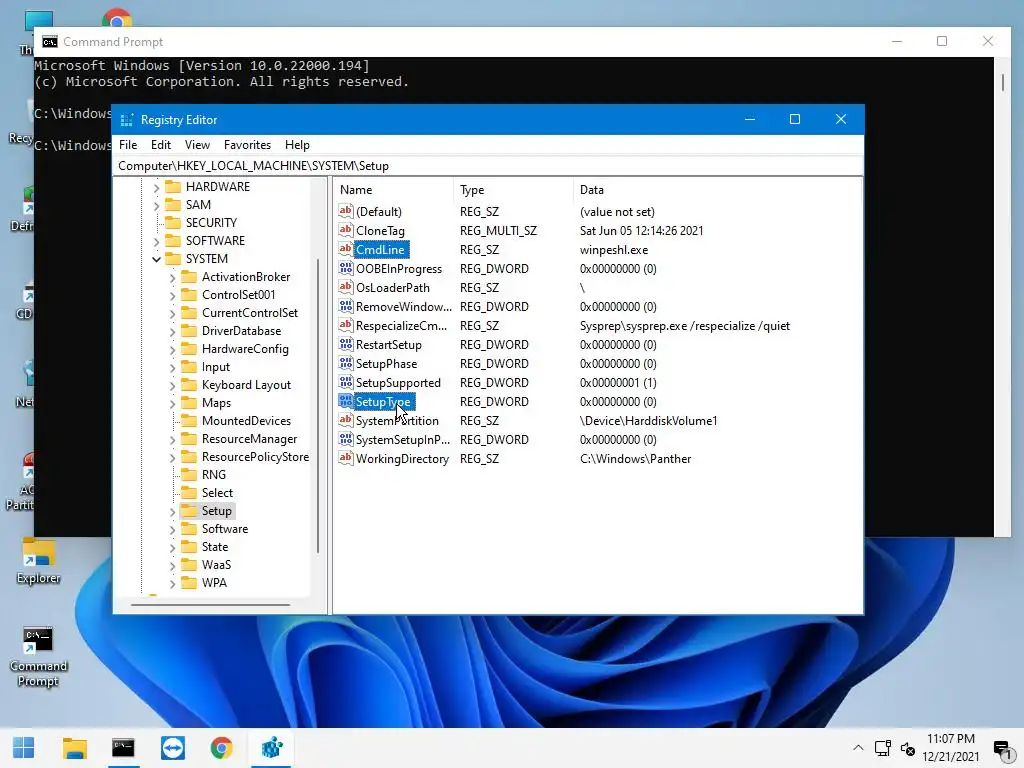Switch to Command Prompt taskbar icon
The height and width of the screenshot is (768, 1024).
pos(123,748)
